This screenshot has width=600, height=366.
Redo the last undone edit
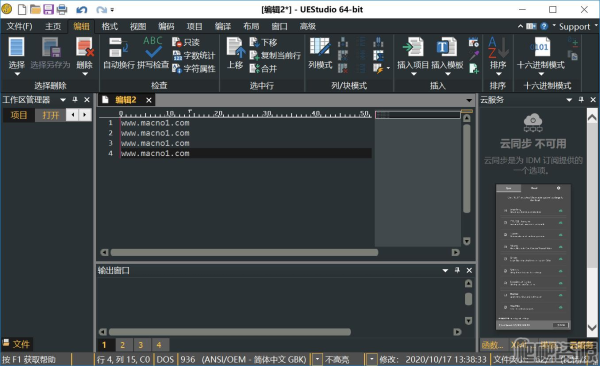point(101,10)
